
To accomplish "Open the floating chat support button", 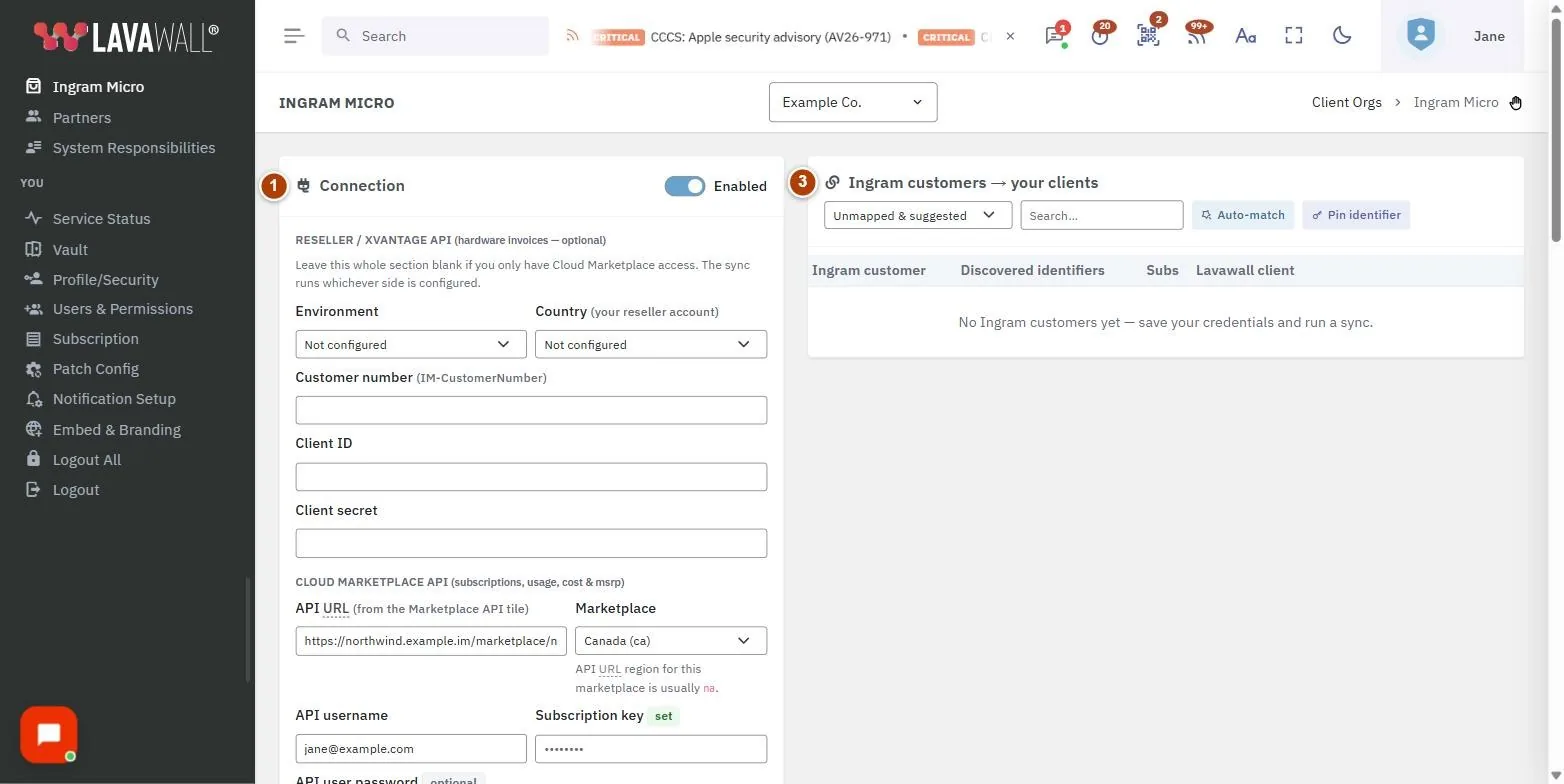I will click(48, 735).
